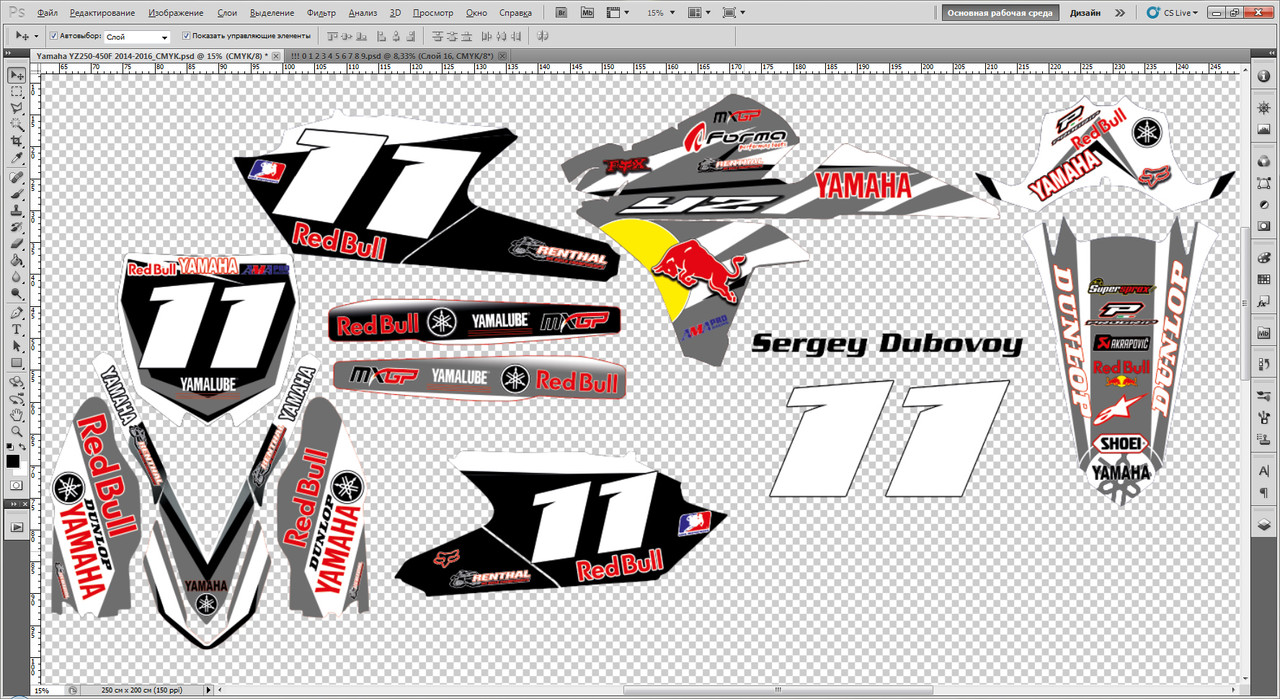Open the Редактирование menu
This screenshot has width=1280, height=699.
pos(104,13)
